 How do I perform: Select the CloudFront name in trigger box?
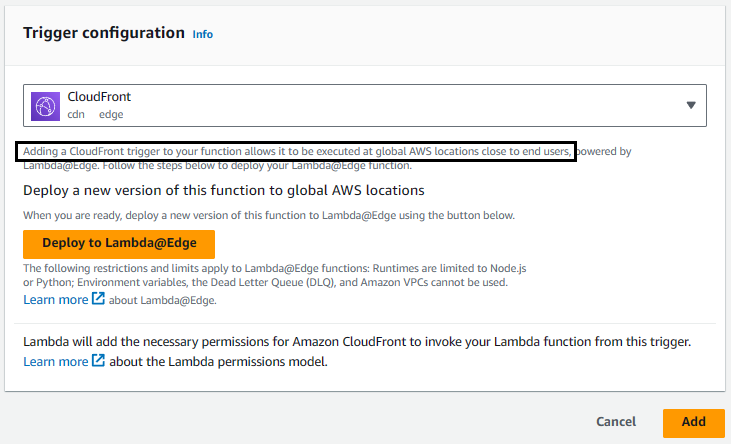pyautogui.click(x=99, y=97)
